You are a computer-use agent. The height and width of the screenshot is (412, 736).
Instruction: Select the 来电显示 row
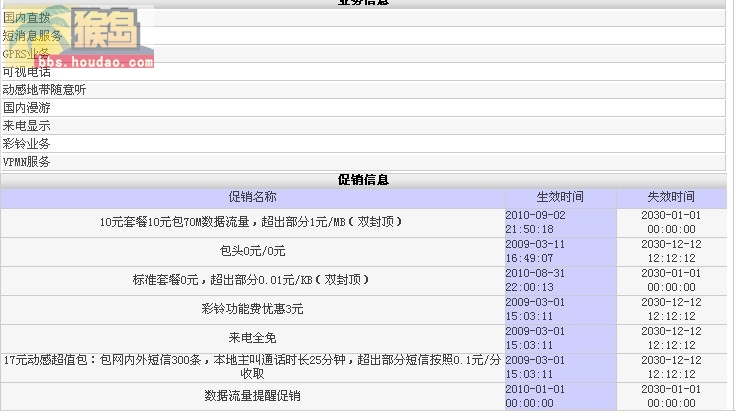tap(363, 126)
